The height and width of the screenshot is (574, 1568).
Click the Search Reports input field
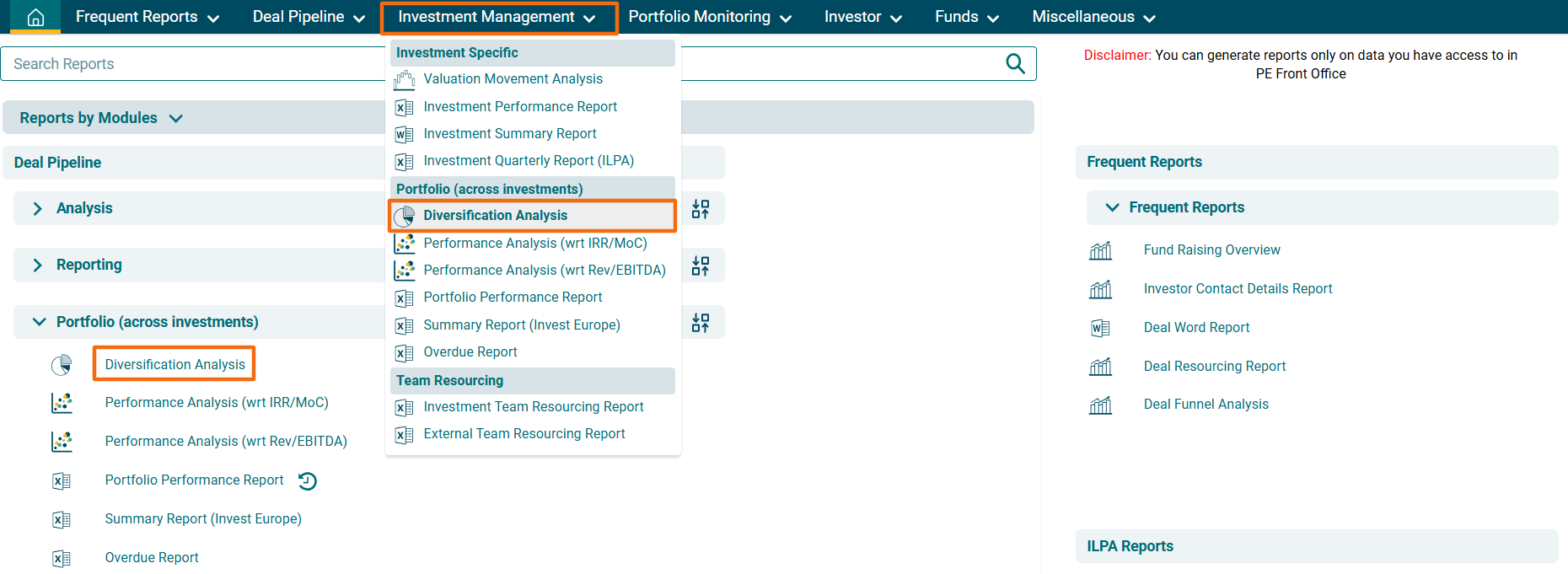[194, 64]
